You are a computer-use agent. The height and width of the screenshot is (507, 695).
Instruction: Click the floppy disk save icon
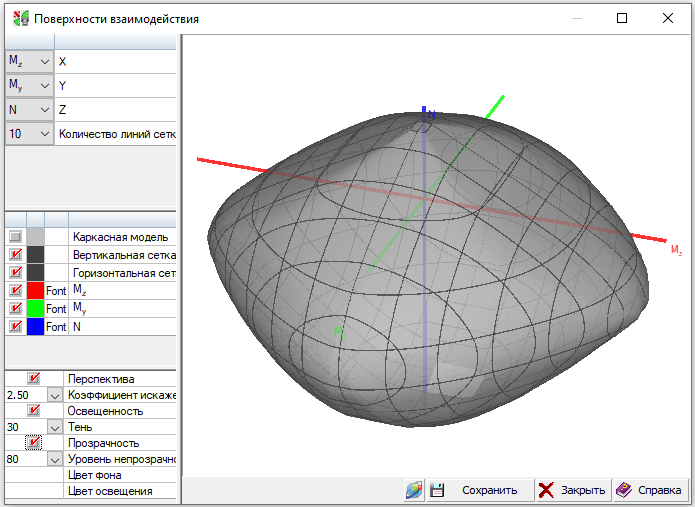point(437,490)
